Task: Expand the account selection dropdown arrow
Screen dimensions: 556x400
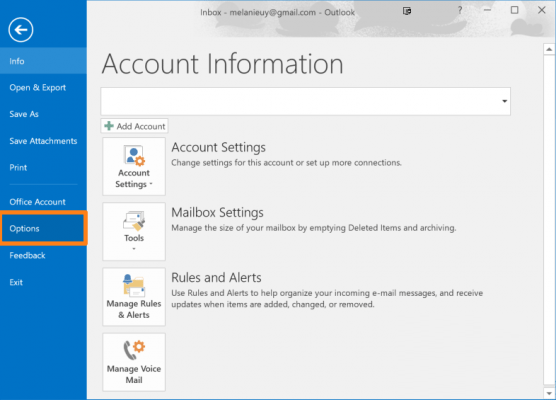Action: pos(504,101)
